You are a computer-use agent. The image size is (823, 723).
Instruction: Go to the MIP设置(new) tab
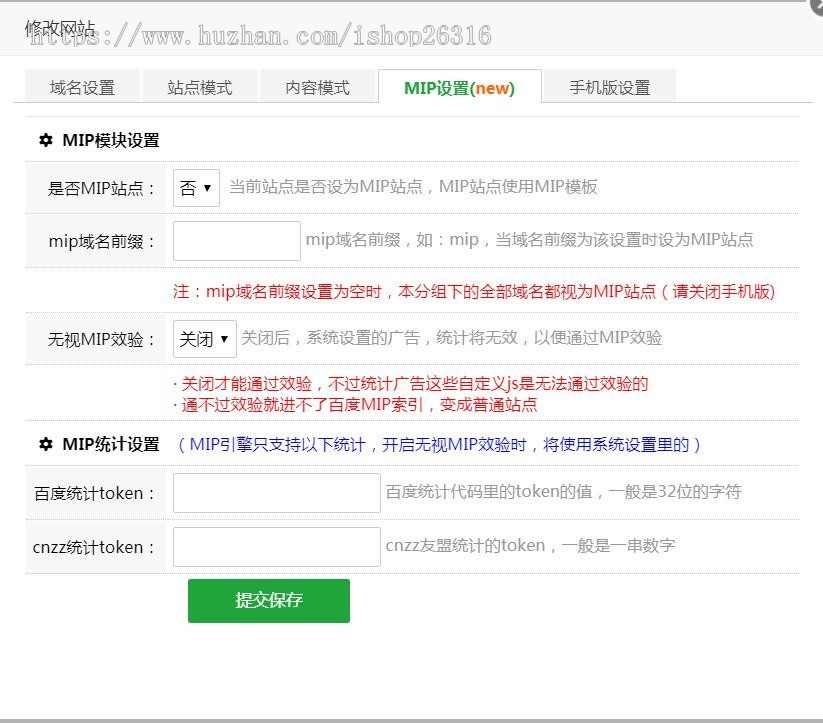click(x=459, y=88)
